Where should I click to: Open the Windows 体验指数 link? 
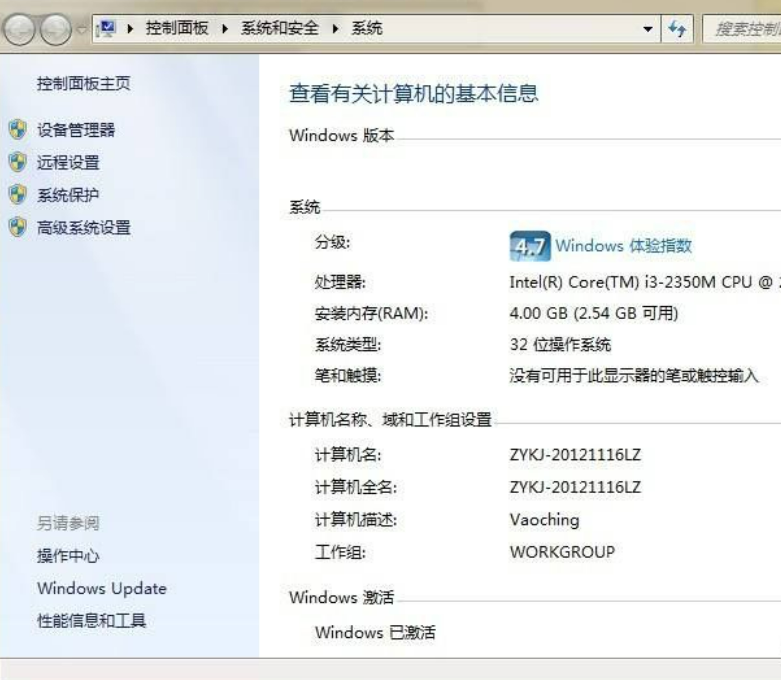(x=623, y=246)
